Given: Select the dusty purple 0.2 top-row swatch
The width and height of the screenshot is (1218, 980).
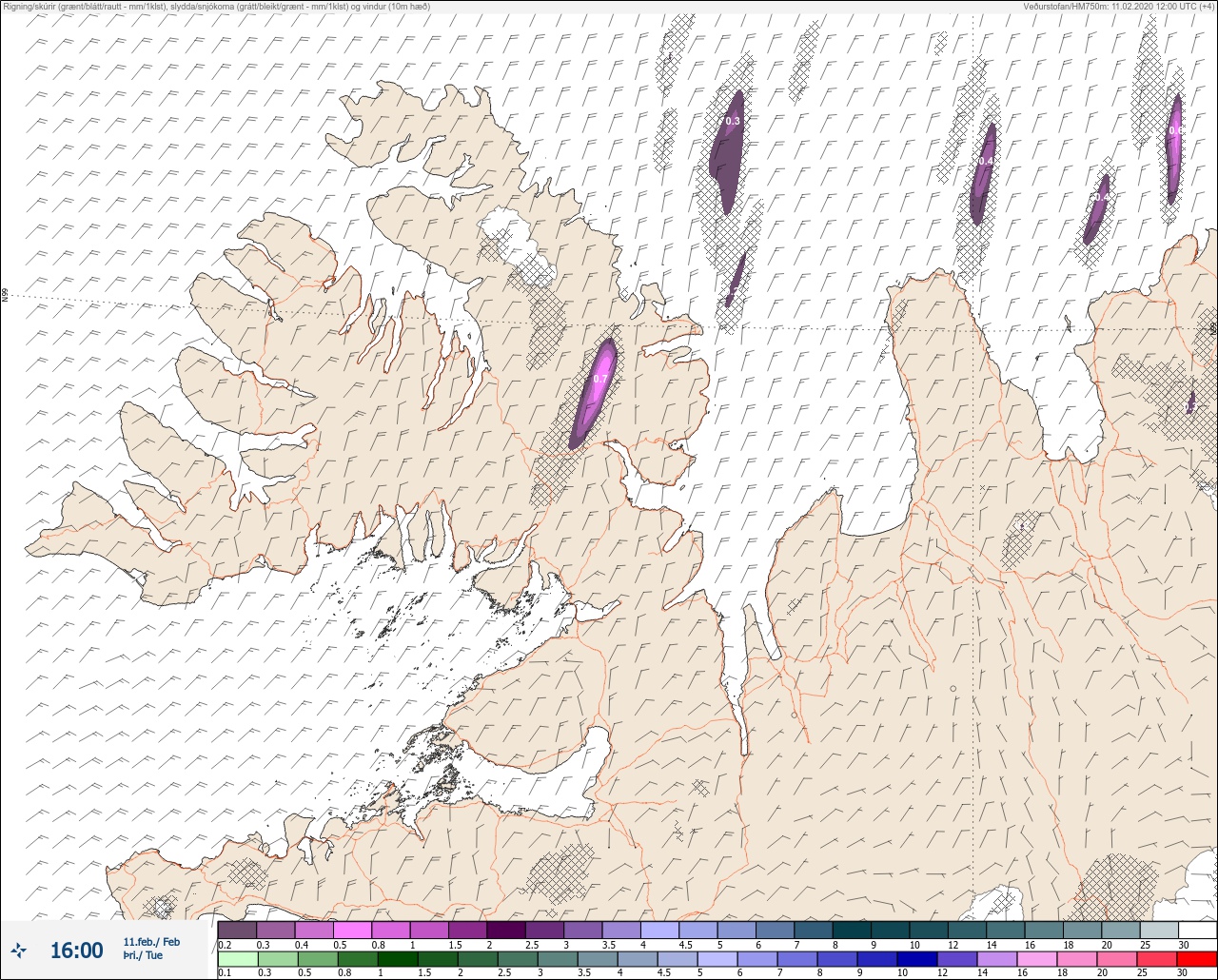Looking at the screenshot, I should tap(237, 930).
